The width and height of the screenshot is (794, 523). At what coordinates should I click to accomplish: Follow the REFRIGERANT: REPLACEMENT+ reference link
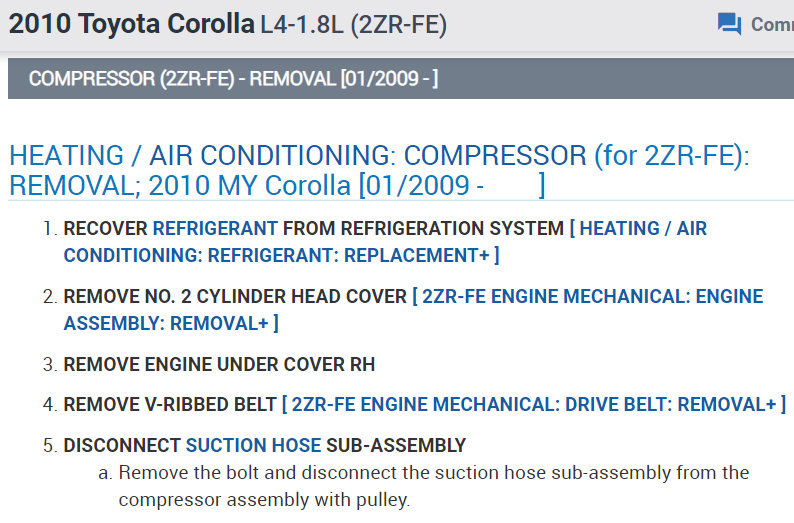coord(281,255)
